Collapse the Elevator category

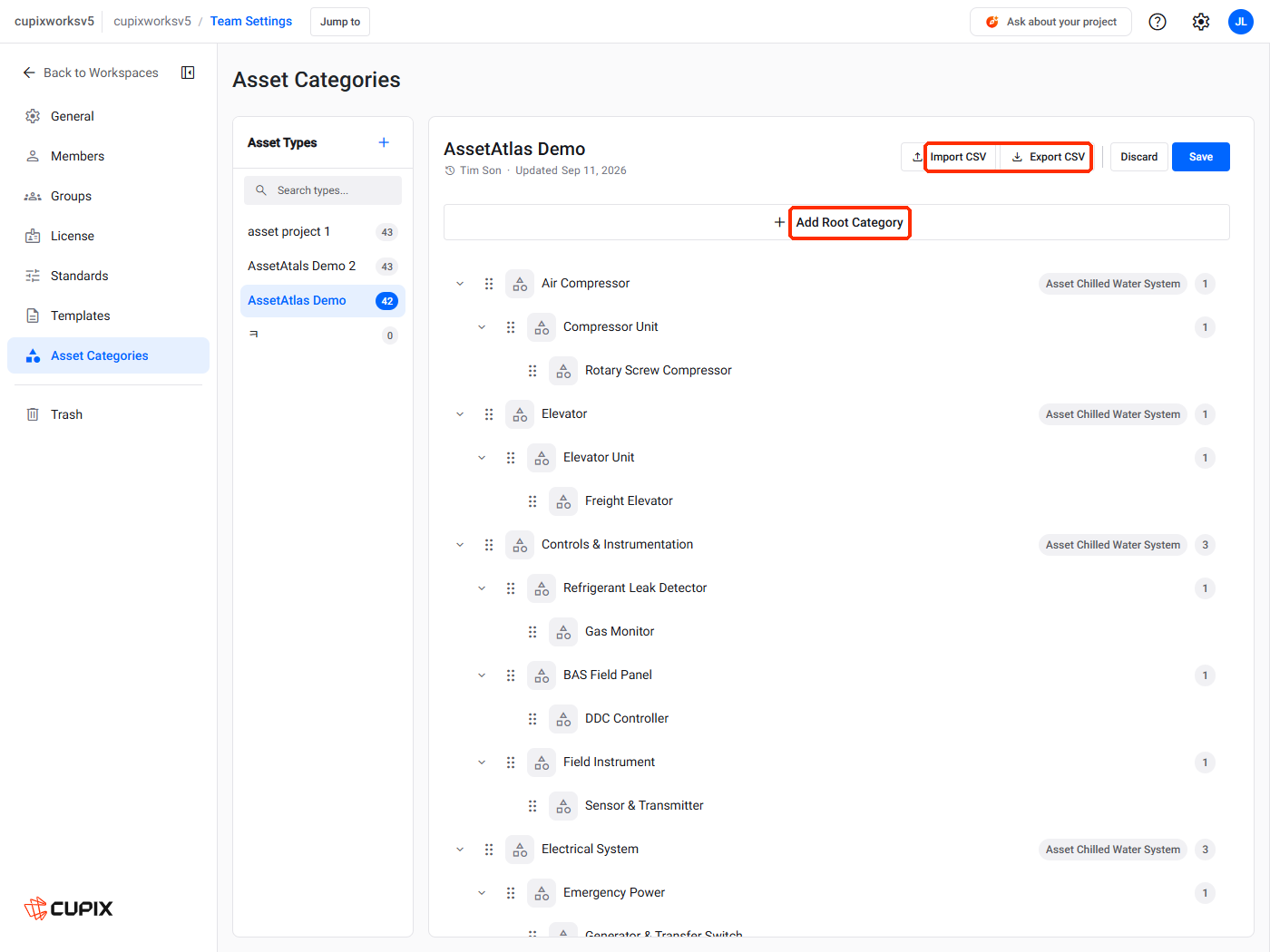460,414
